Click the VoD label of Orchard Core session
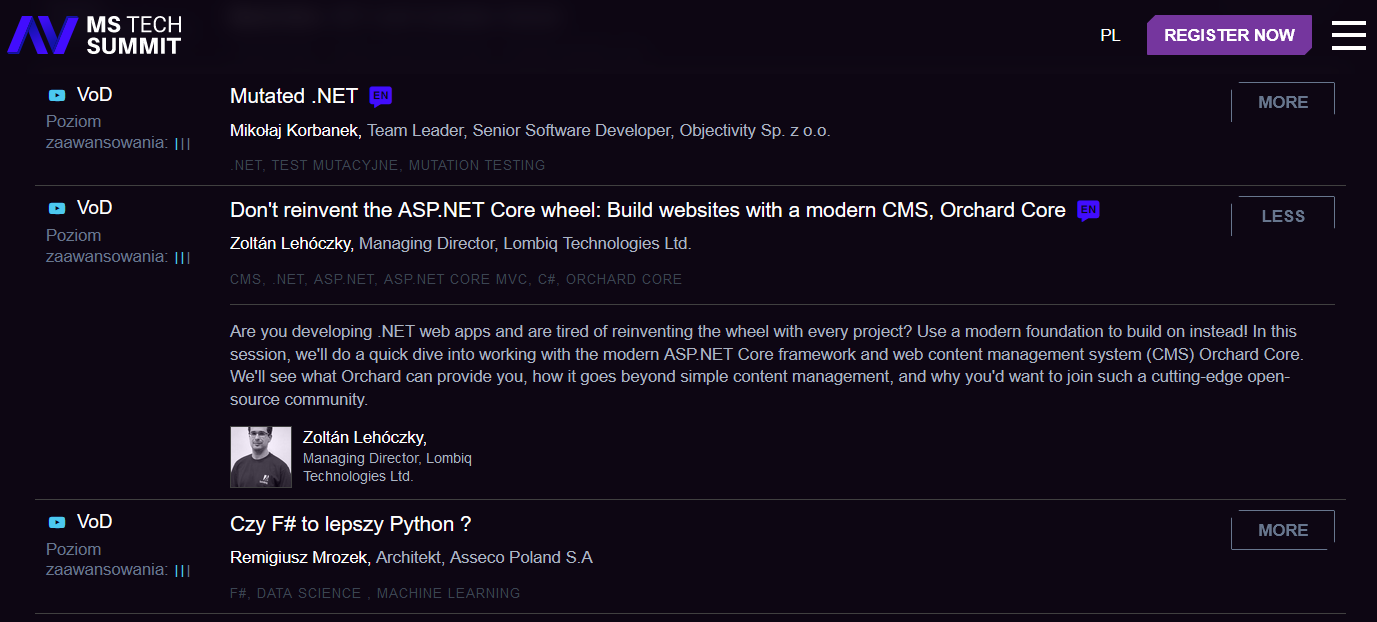 coord(95,208)
